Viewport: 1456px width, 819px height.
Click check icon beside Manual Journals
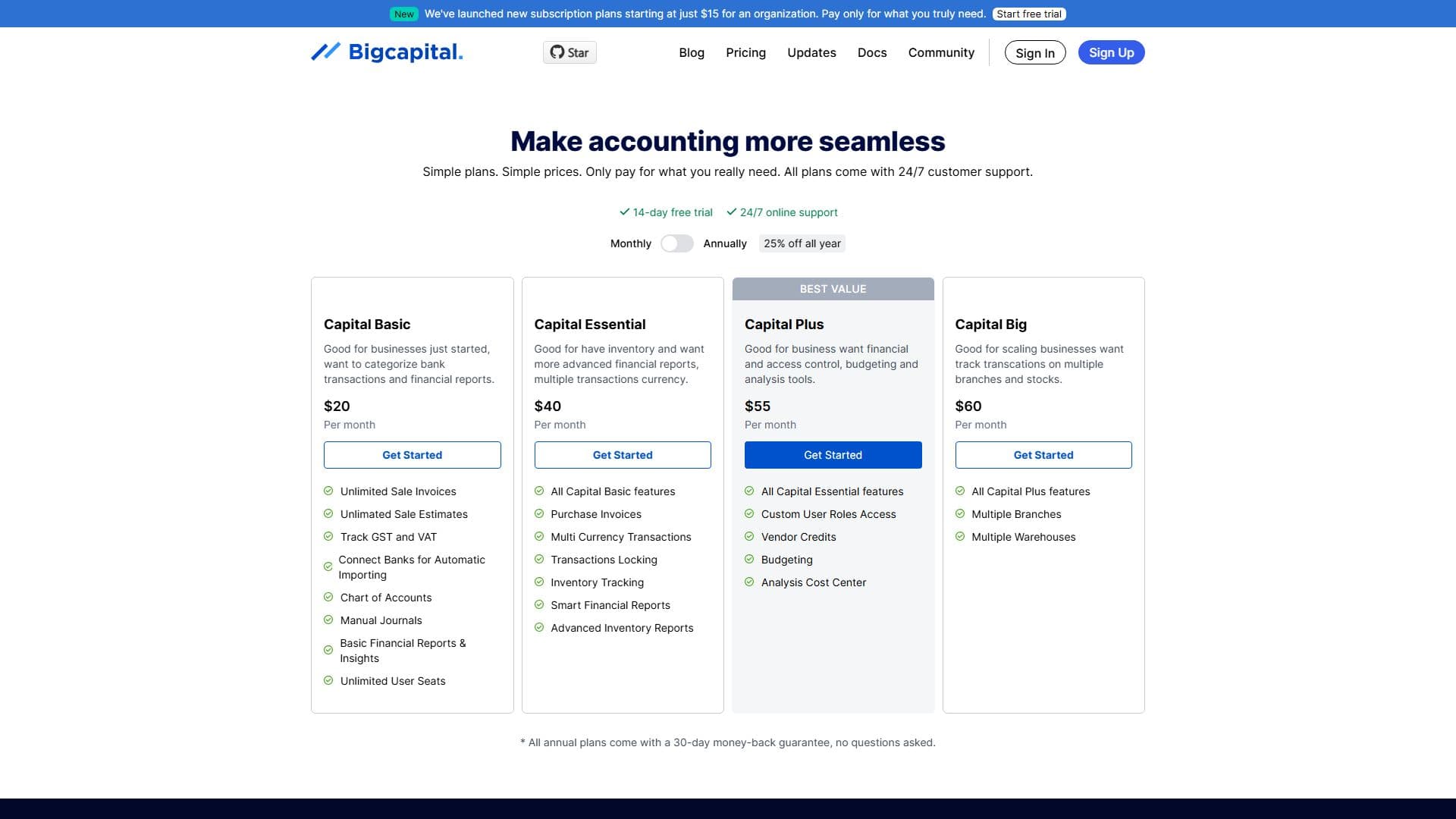click(x=328, y=620)
